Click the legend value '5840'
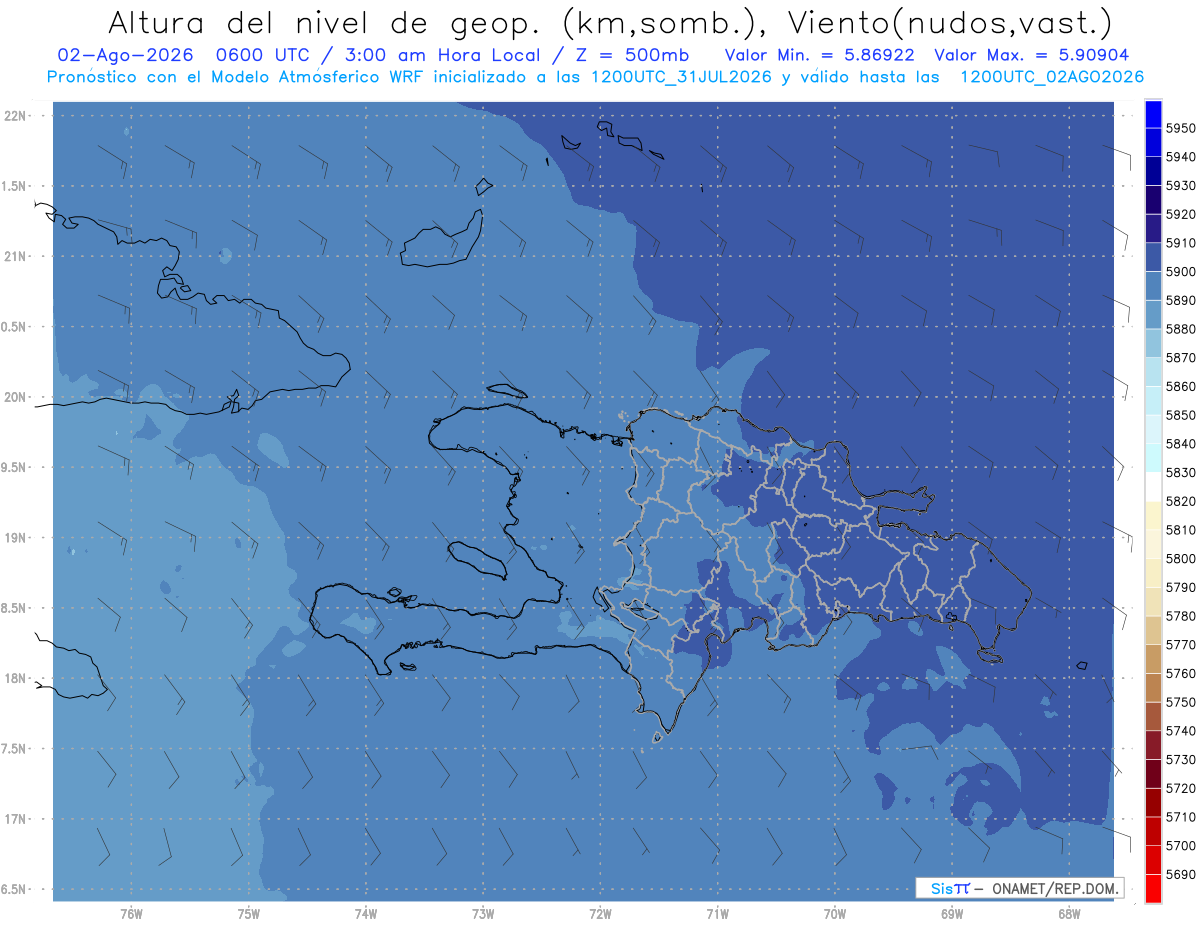 (x=1181, y=444)
